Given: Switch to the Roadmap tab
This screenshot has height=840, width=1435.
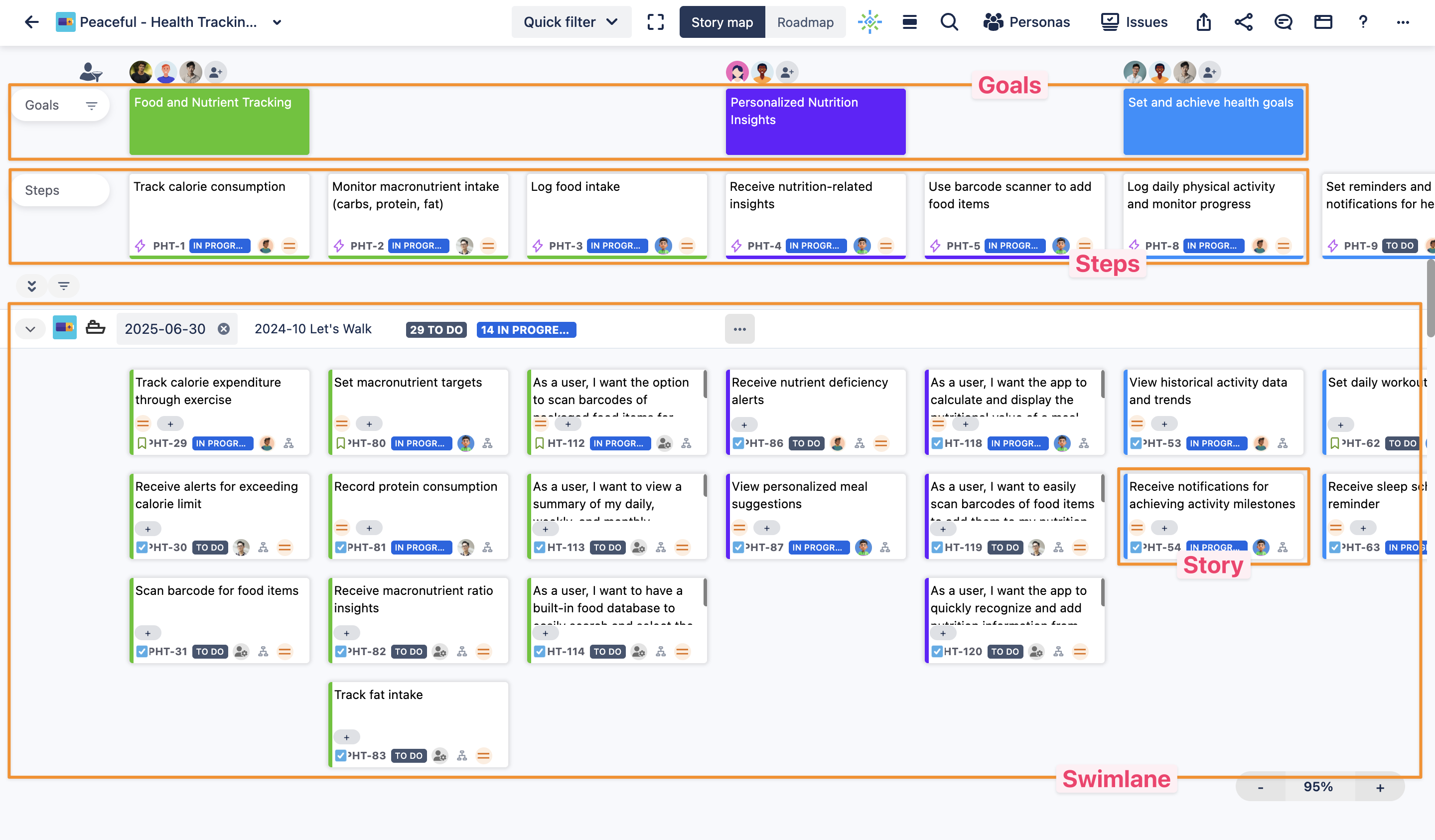Looking at the screenshot, I should pyautogui.click(x=805, y=22).
